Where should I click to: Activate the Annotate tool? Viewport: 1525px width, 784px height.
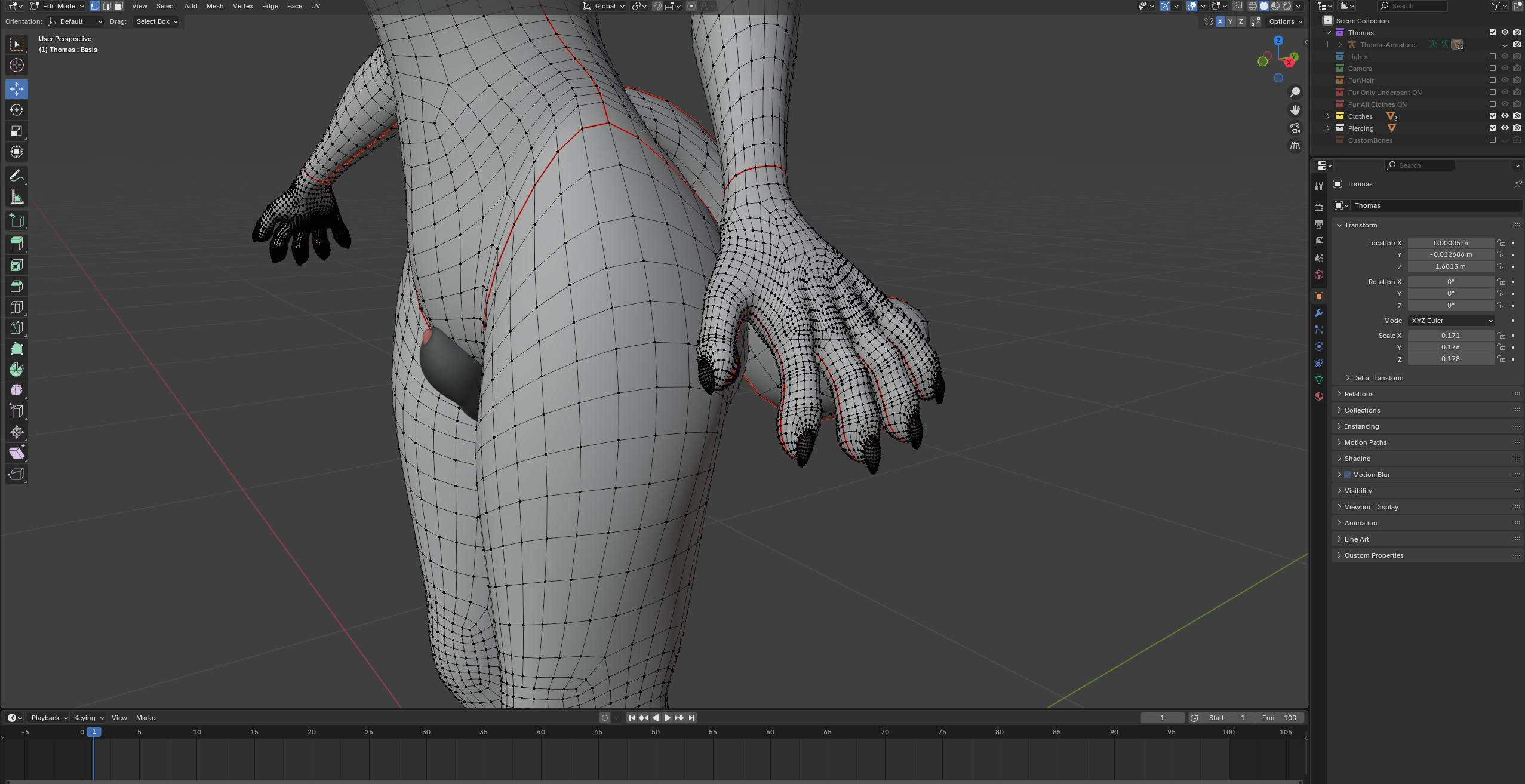point(17,176)
